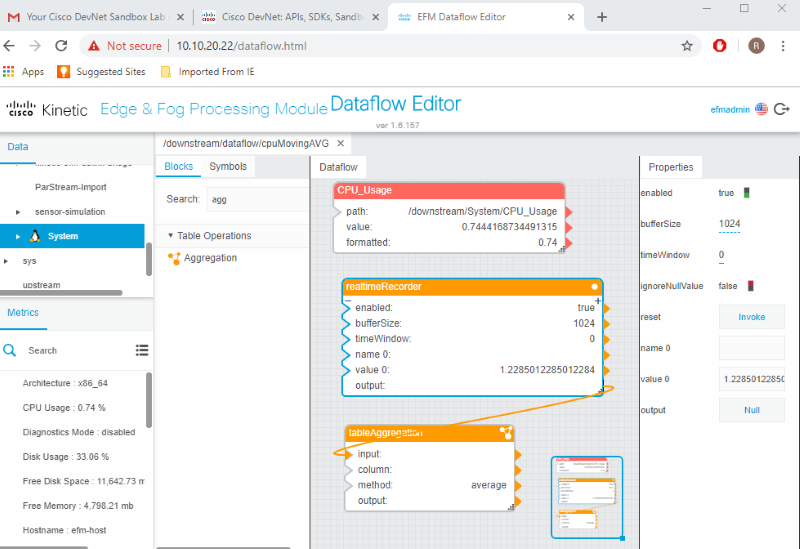This screenshot has height=549, width=800.
Task: Select the realtimeRecorder block header
Action: pos(472,287)
